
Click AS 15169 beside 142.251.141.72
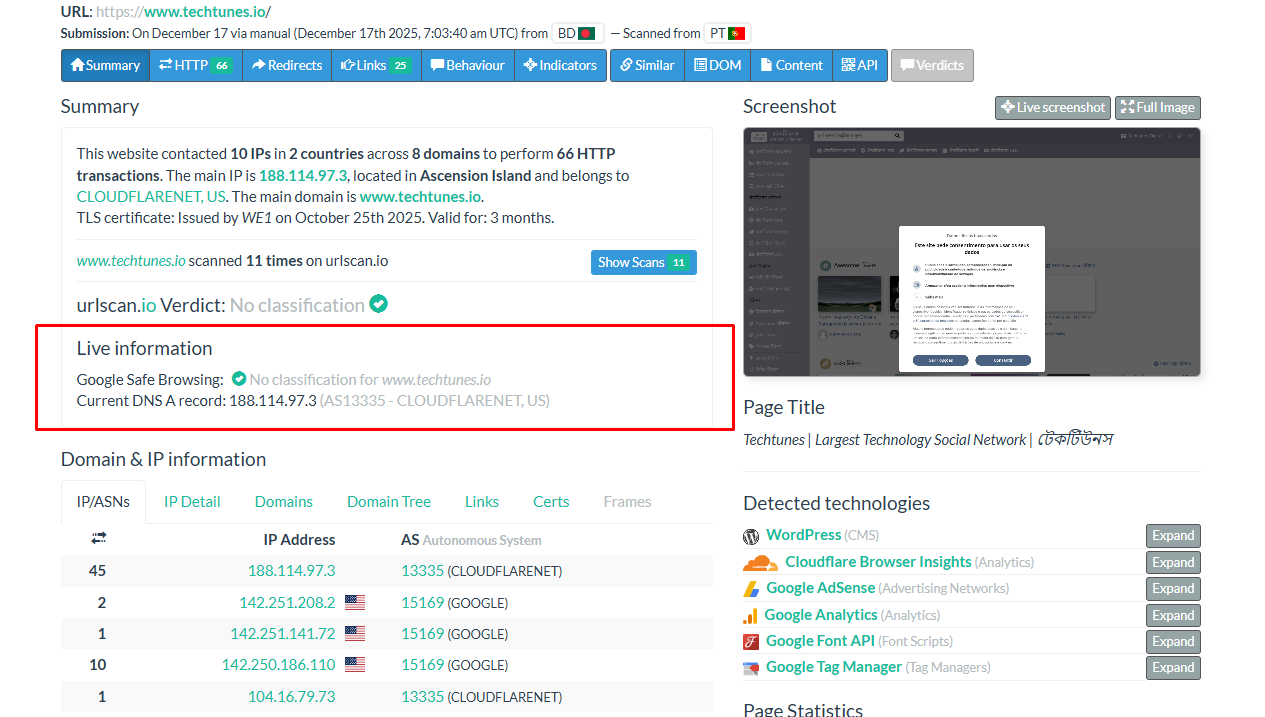click(x=422, y=633)
